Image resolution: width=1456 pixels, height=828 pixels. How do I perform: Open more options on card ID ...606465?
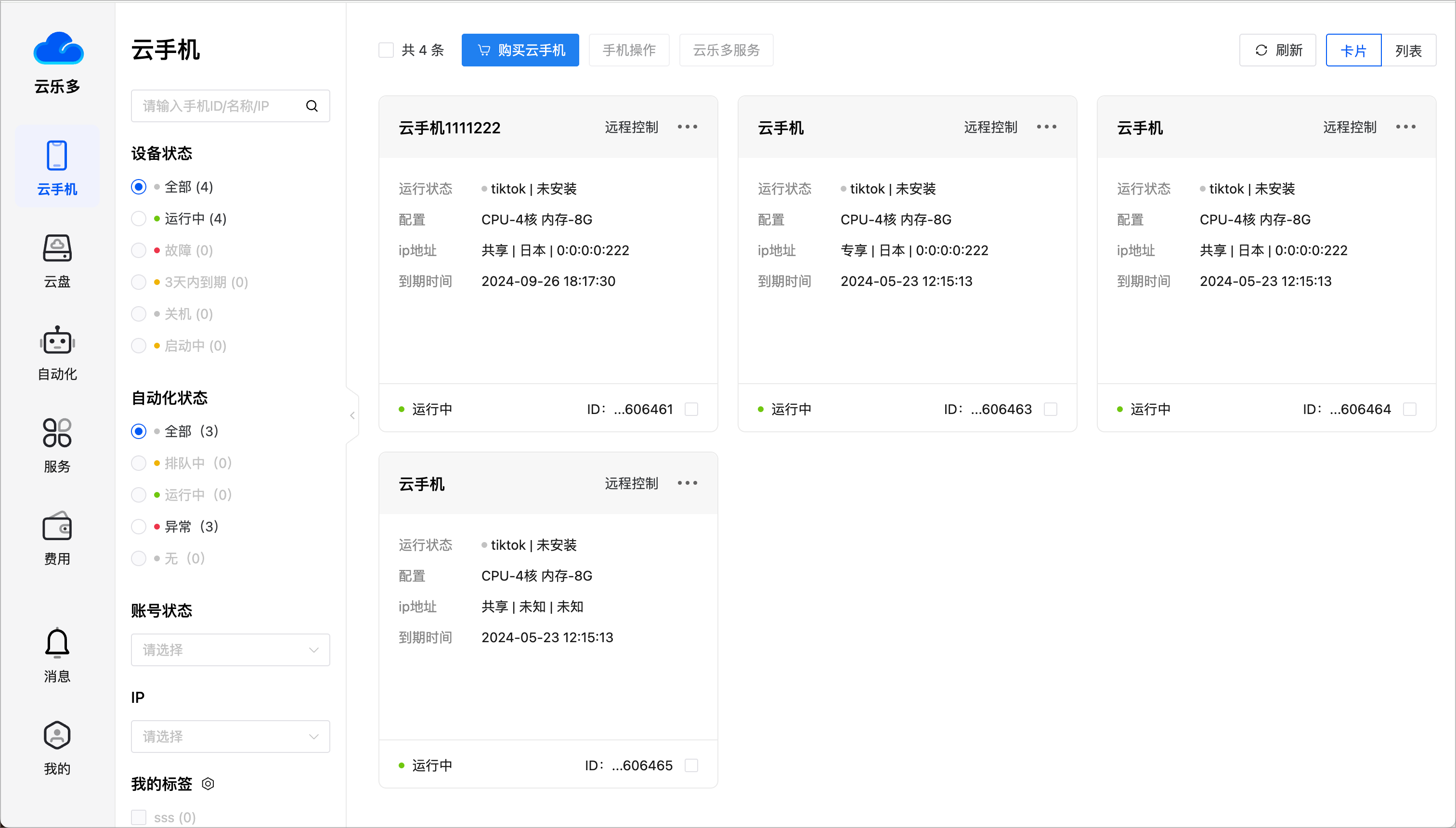pyautogui.click(x=687, y=483)
